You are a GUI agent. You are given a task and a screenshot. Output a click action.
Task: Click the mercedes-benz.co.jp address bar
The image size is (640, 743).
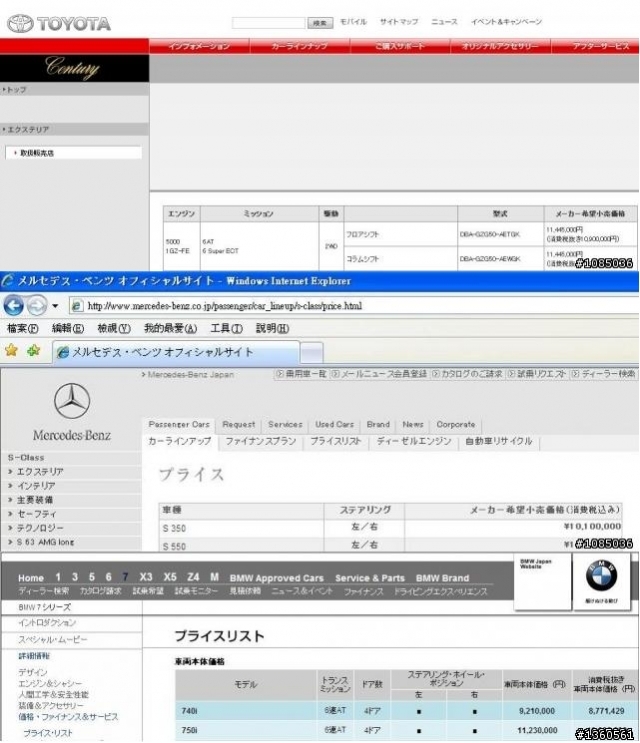[x=353, y=306]
